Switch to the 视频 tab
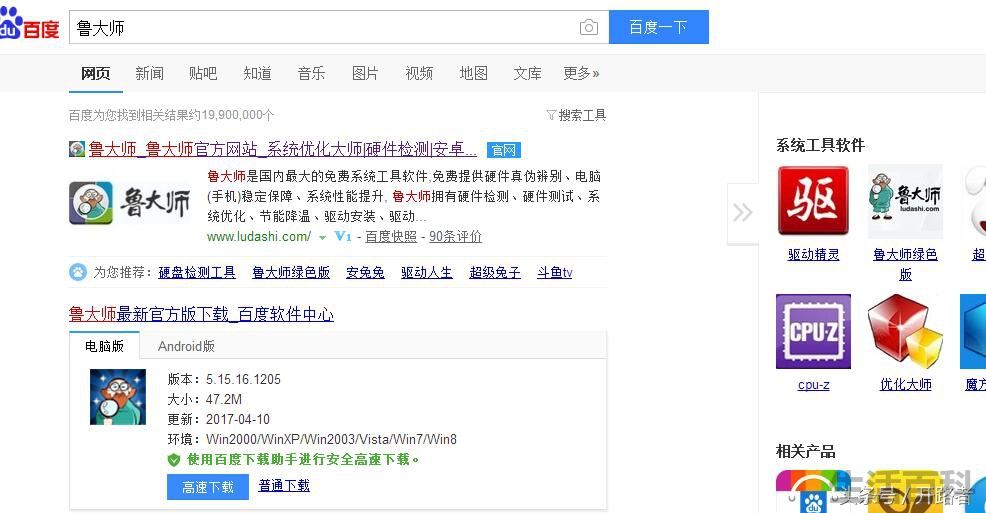986x513 pixels. pyautogui.click(x=419, y=74)
